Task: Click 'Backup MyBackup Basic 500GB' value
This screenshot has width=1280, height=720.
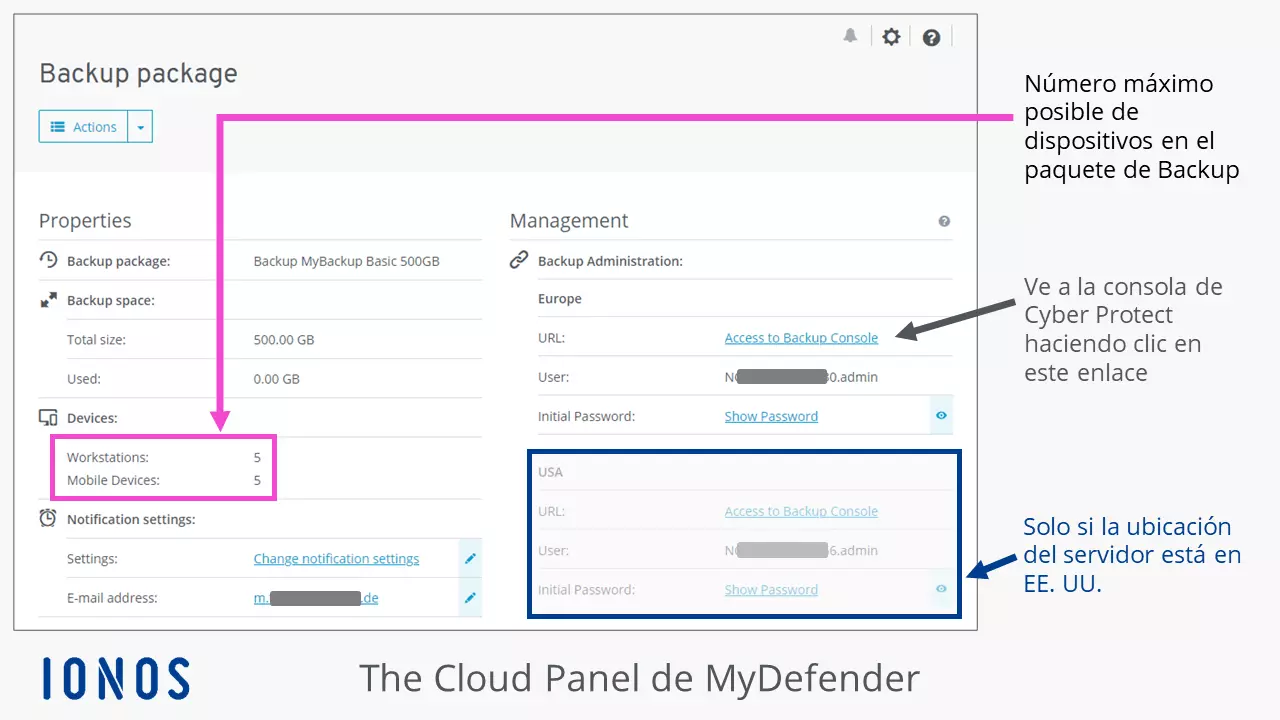Action: pyautogui.click(x=347, y=261)
